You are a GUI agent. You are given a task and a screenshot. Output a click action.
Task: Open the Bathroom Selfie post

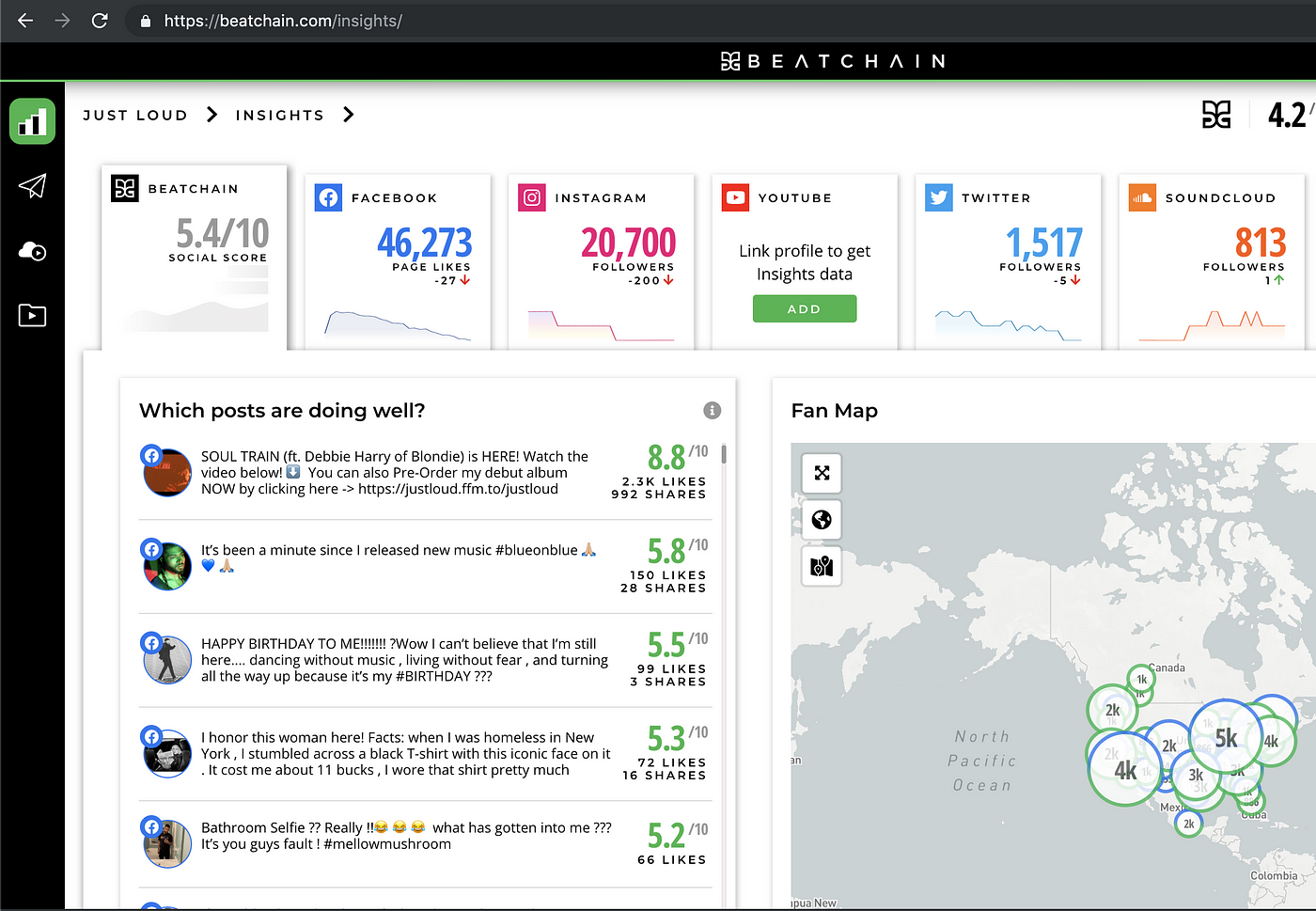point(426,843)
